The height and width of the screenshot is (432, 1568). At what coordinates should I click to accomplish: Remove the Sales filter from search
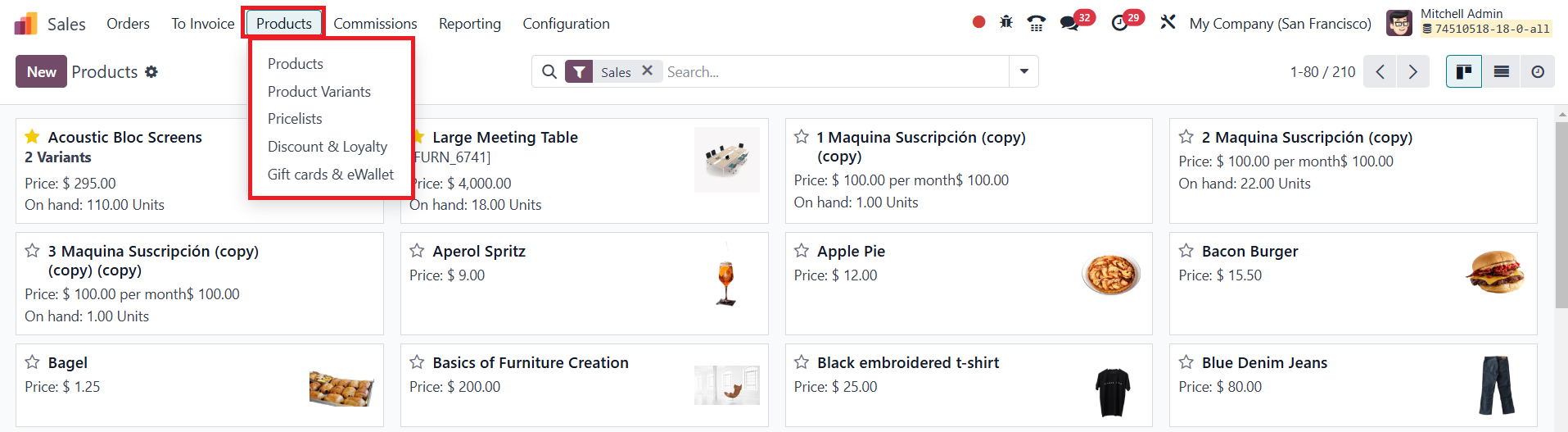point(647,71)
